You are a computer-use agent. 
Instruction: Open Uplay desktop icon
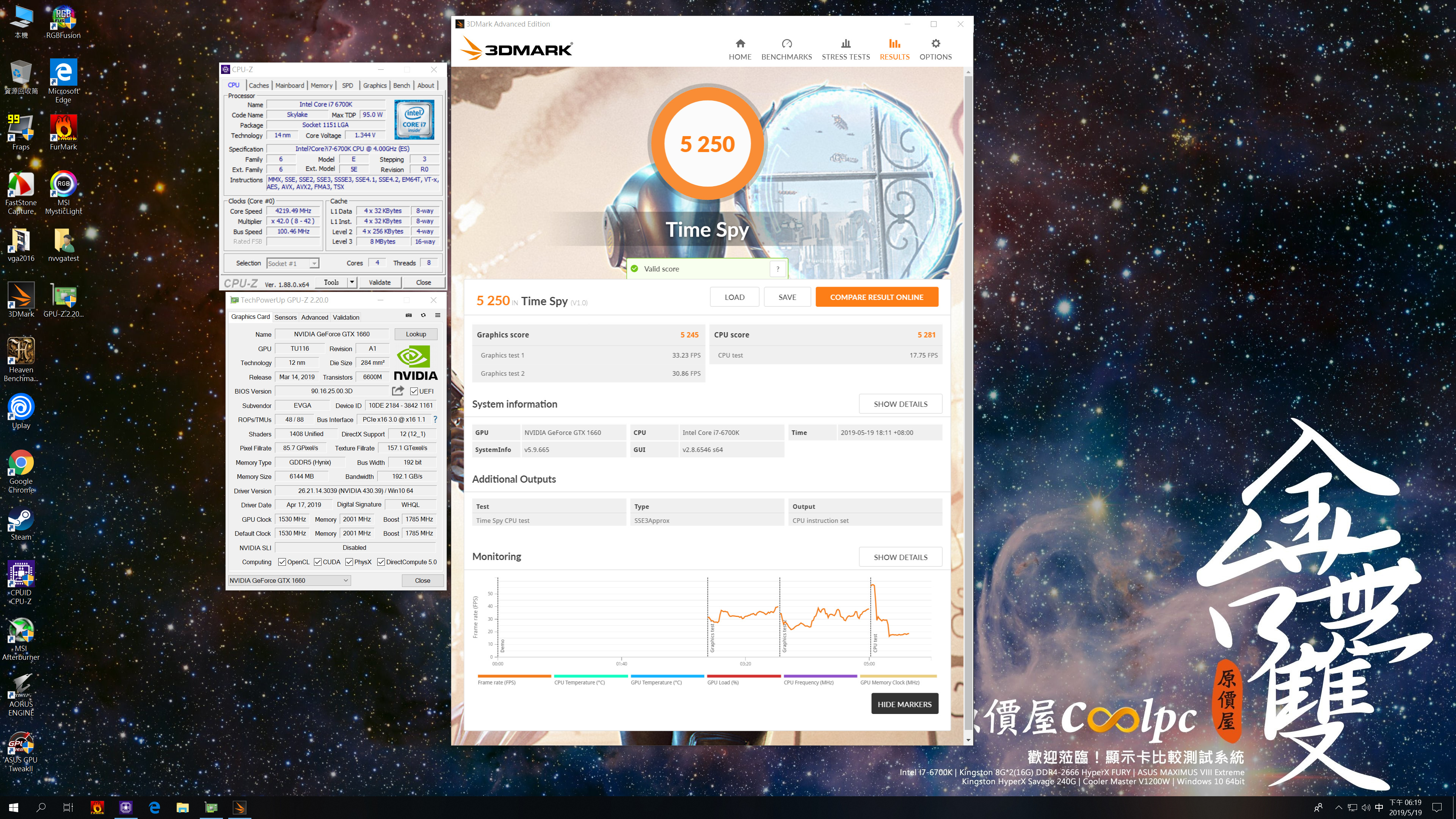[x=21, y=411]
